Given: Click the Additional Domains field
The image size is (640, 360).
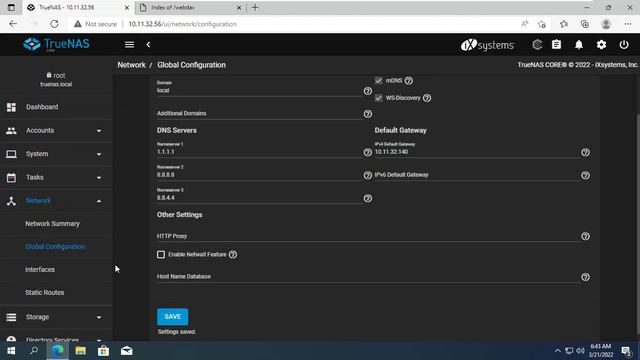Looking at the screenshot, I should 259,113.
